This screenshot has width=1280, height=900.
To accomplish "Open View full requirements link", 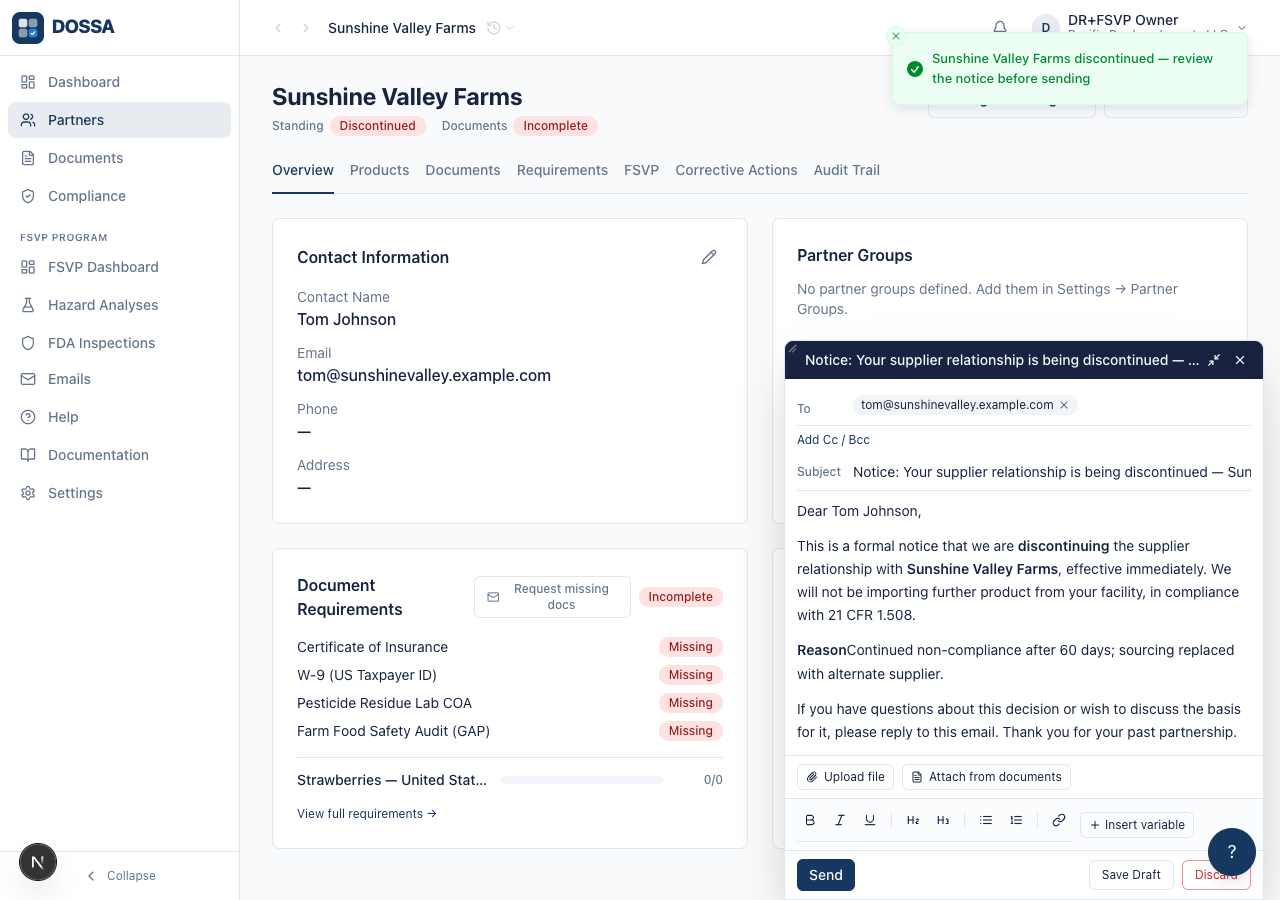I will point(367,814).
